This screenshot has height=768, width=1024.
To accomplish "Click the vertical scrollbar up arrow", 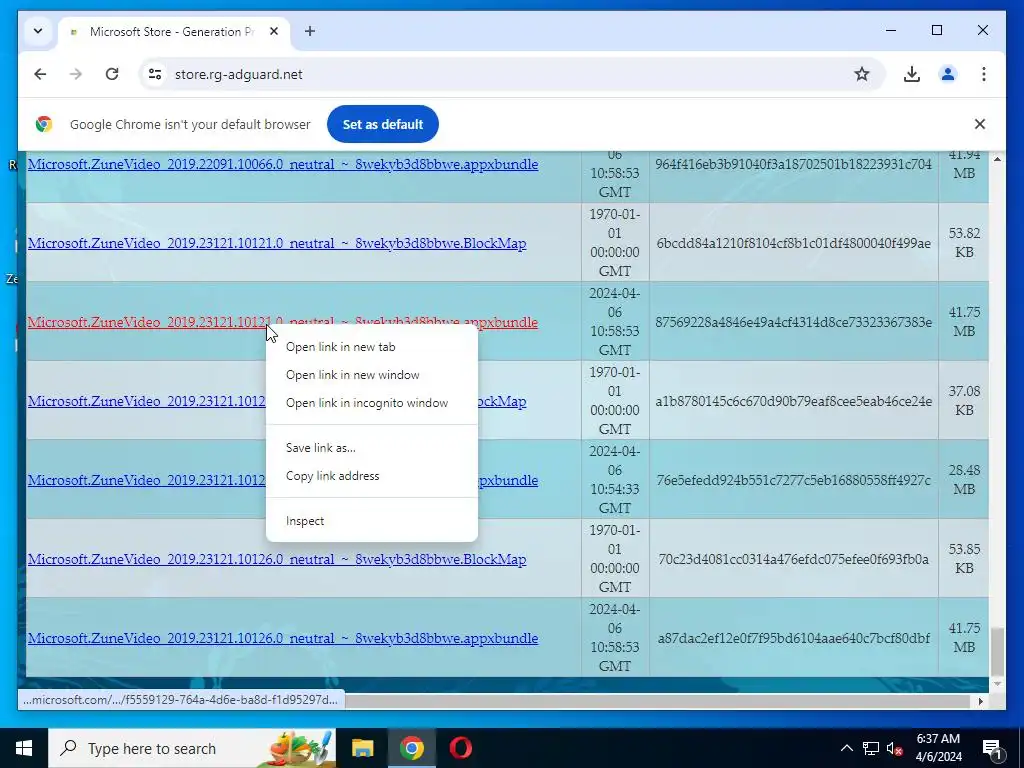I will [997, 159].
